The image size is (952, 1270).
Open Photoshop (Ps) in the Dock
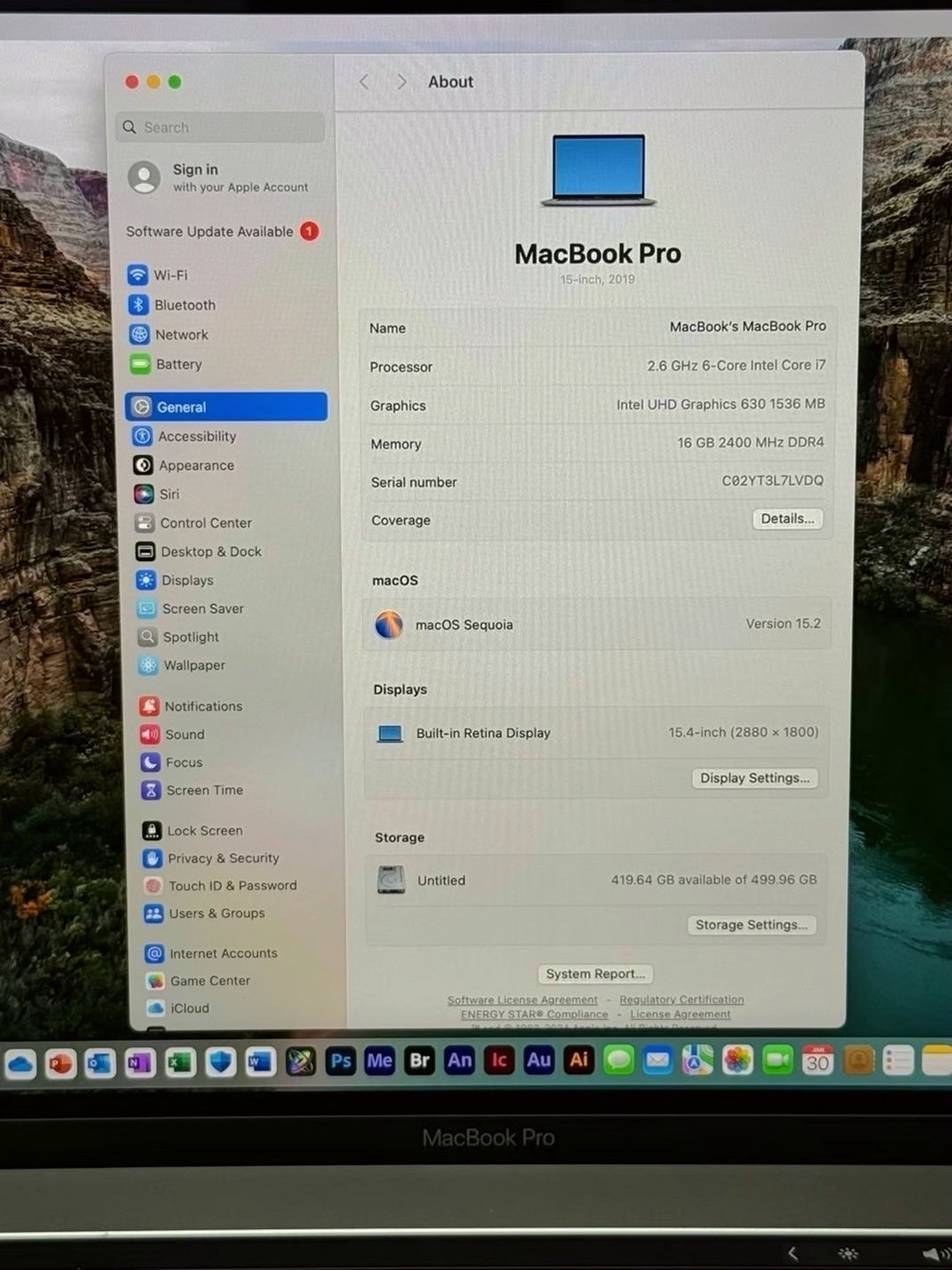tap(340, 1061)
